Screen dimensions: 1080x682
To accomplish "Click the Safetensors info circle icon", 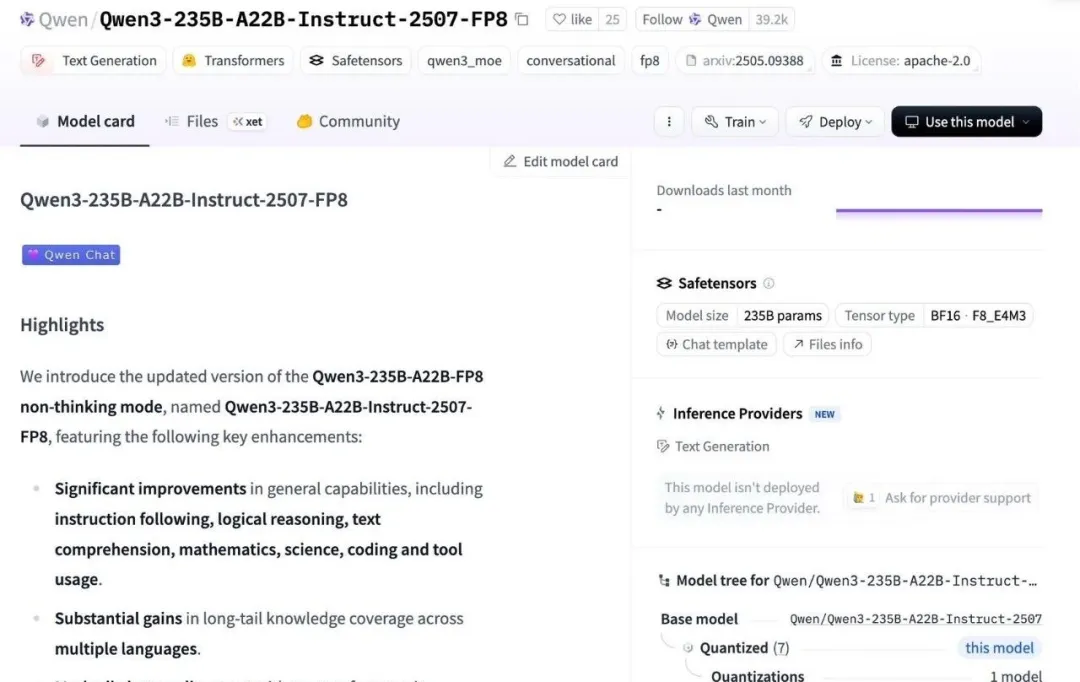I will pyautogui.click(x=769, y=283).
